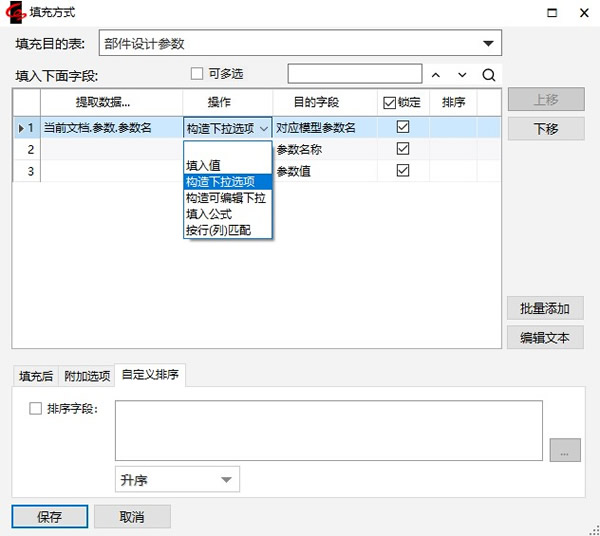Enable the 排序字段 checkbox
600x536 pixels.
coord(36,408)
